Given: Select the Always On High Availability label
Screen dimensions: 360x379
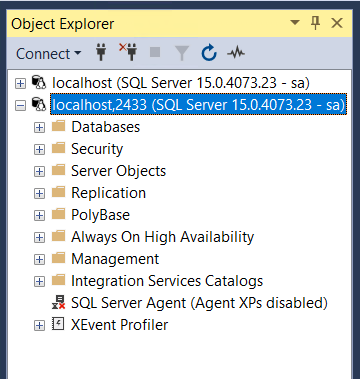Looking at the screenshot, I should coord(163,237).
